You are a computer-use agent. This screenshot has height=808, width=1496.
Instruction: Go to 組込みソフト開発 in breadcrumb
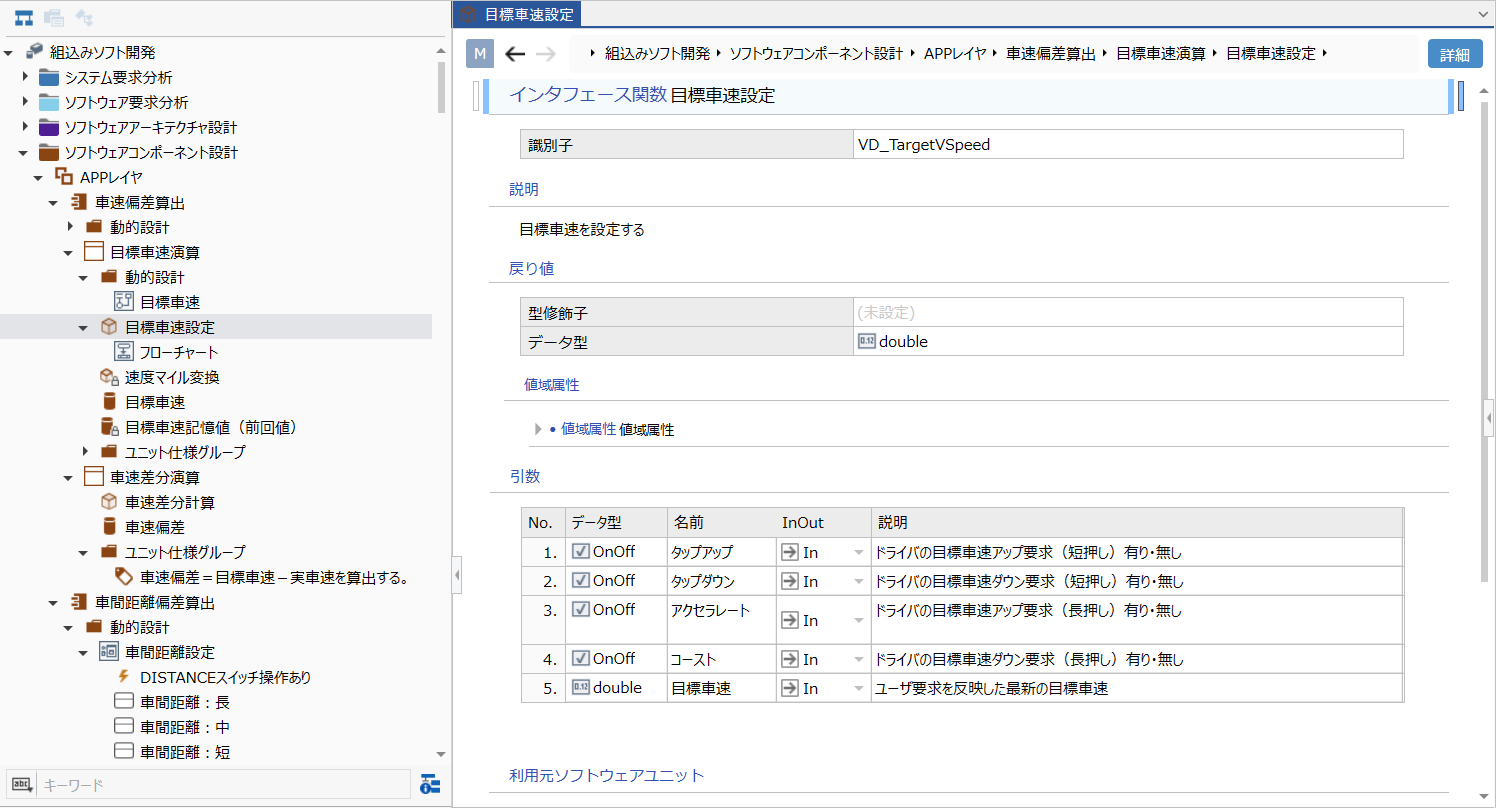click(x=657, y=54)
